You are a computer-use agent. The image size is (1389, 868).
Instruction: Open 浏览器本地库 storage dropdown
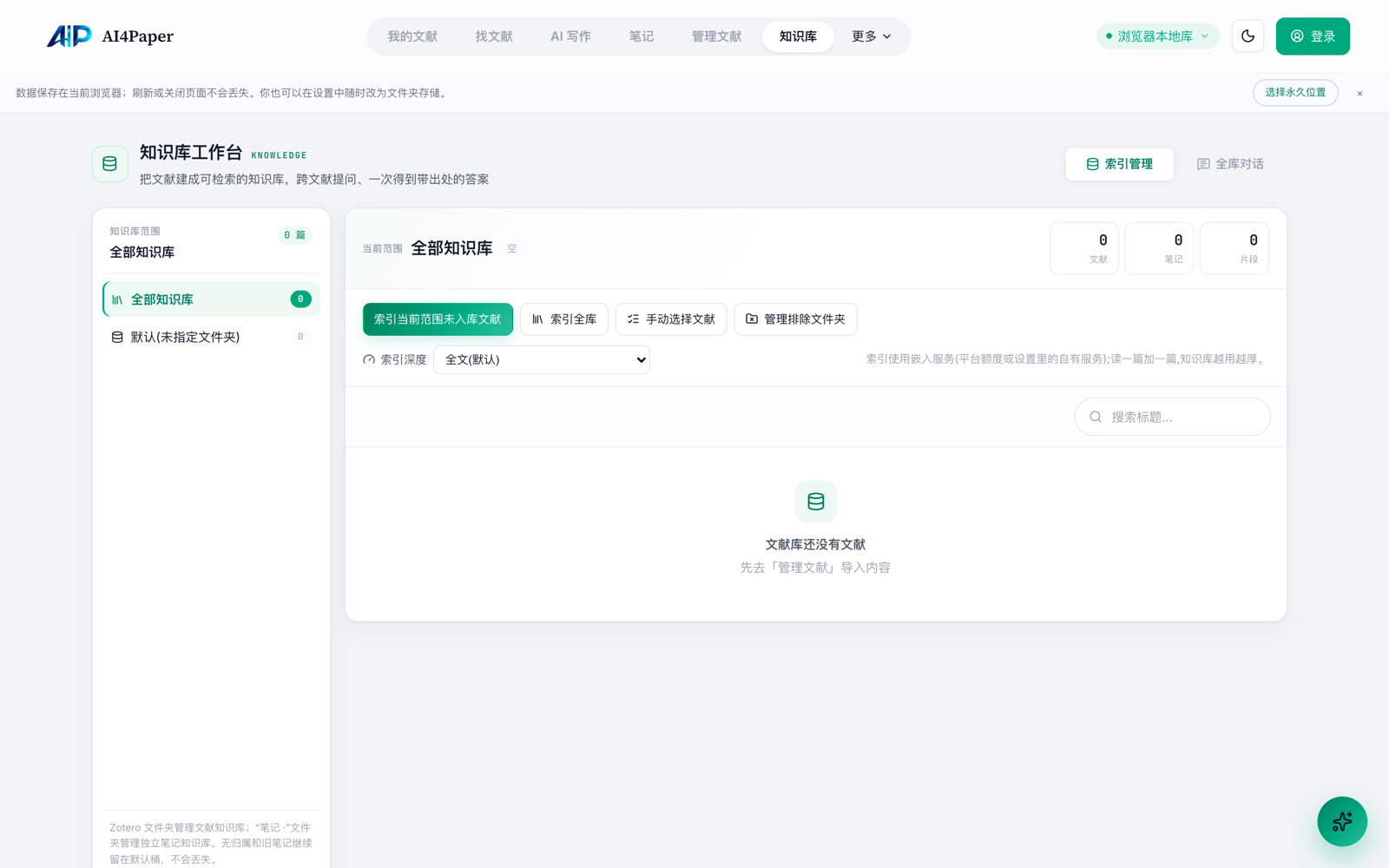(1158, 36)
